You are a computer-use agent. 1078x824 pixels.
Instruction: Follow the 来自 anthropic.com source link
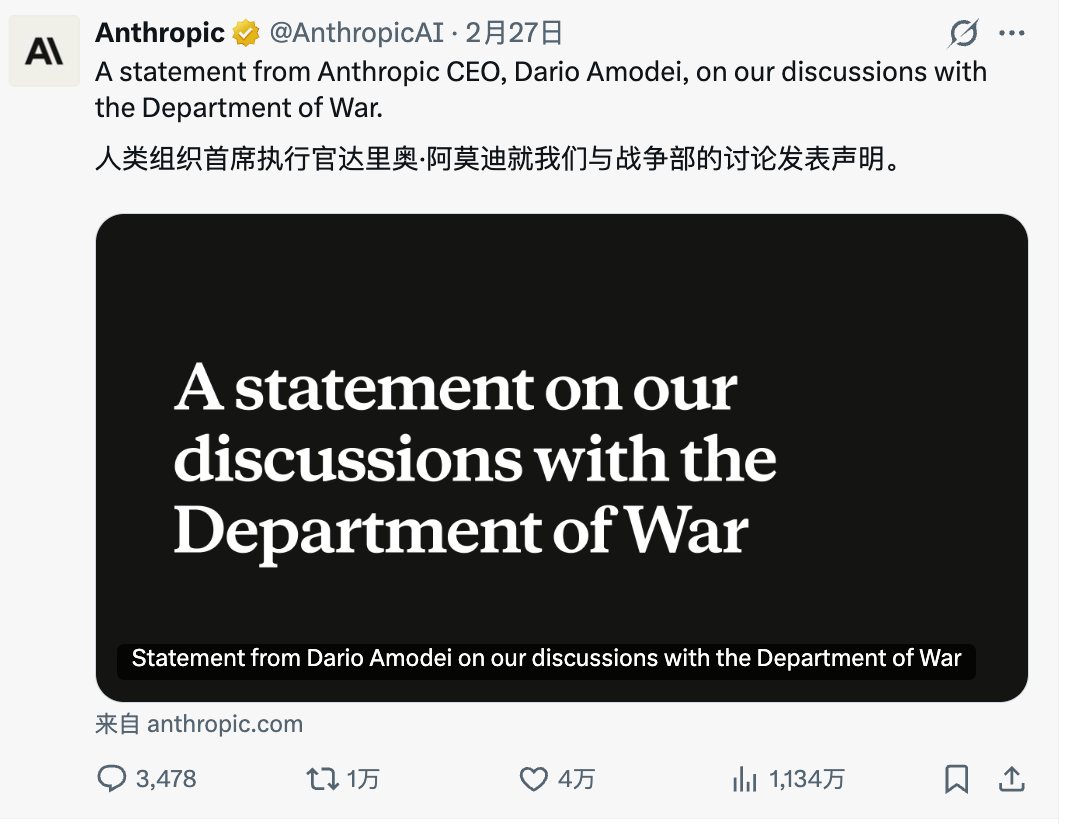pyautogui.click(x=200, y=723)
